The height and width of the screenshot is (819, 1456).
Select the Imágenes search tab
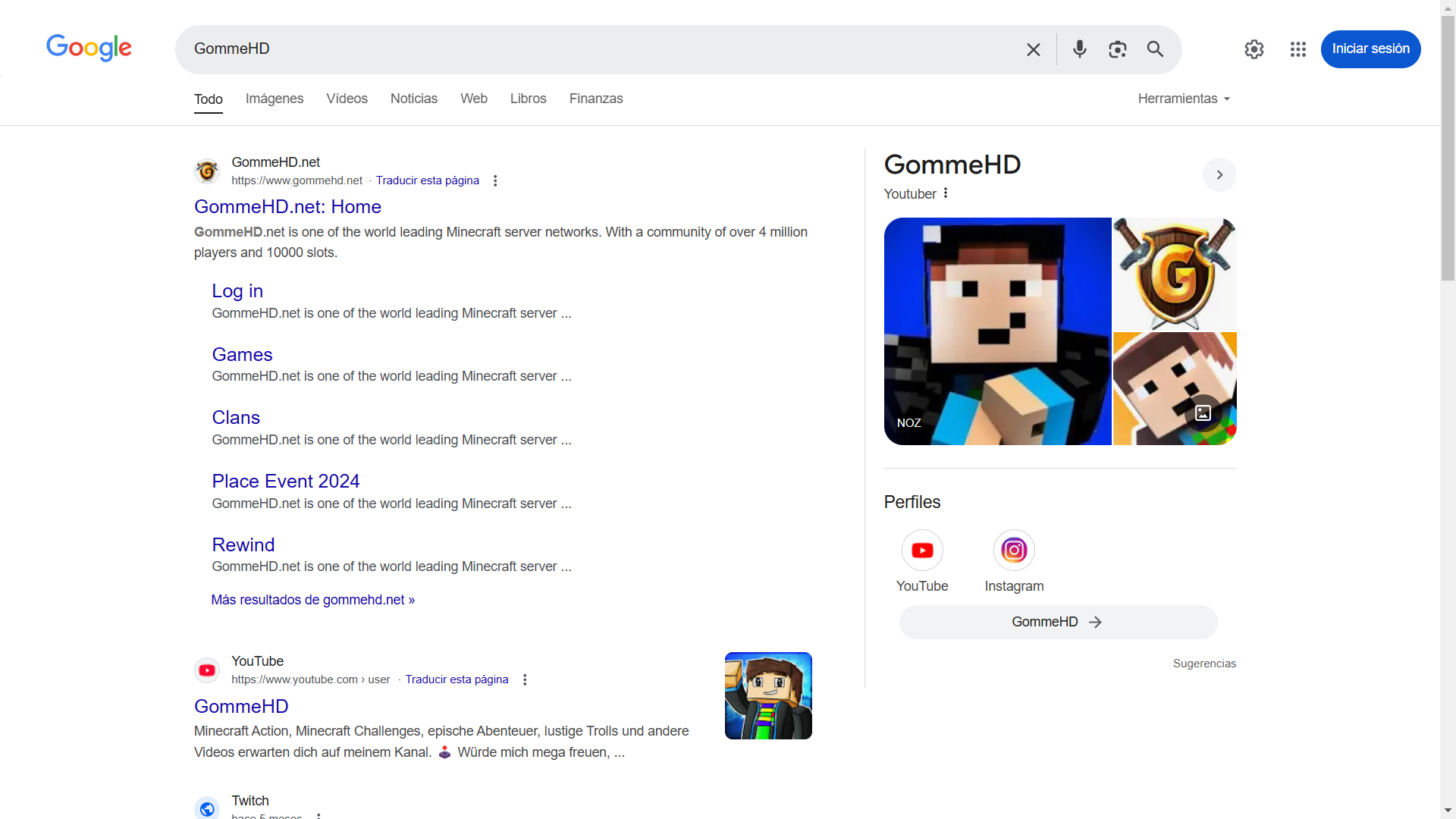point(275,98)
